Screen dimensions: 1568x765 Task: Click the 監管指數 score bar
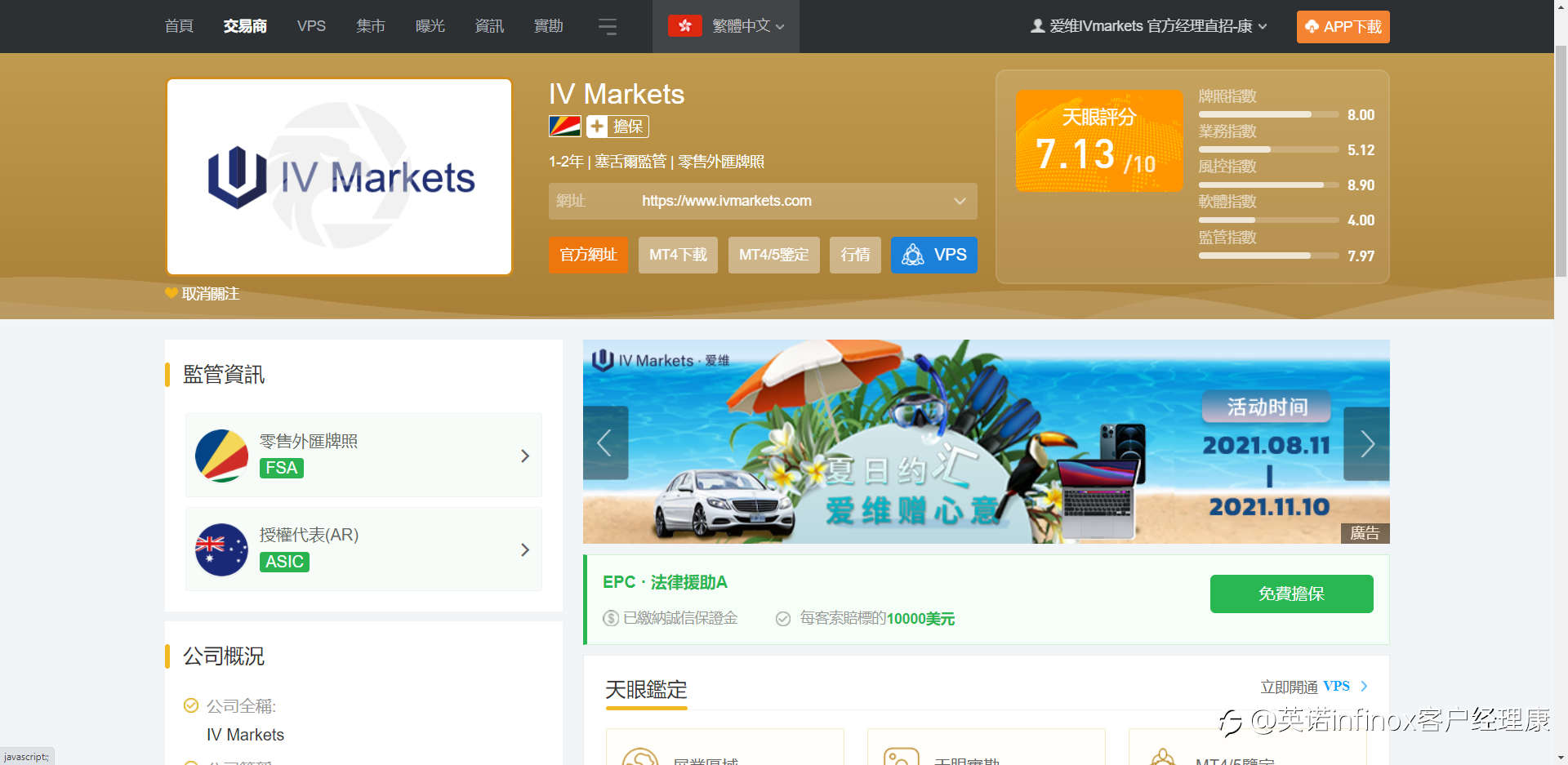[1268, 256]
